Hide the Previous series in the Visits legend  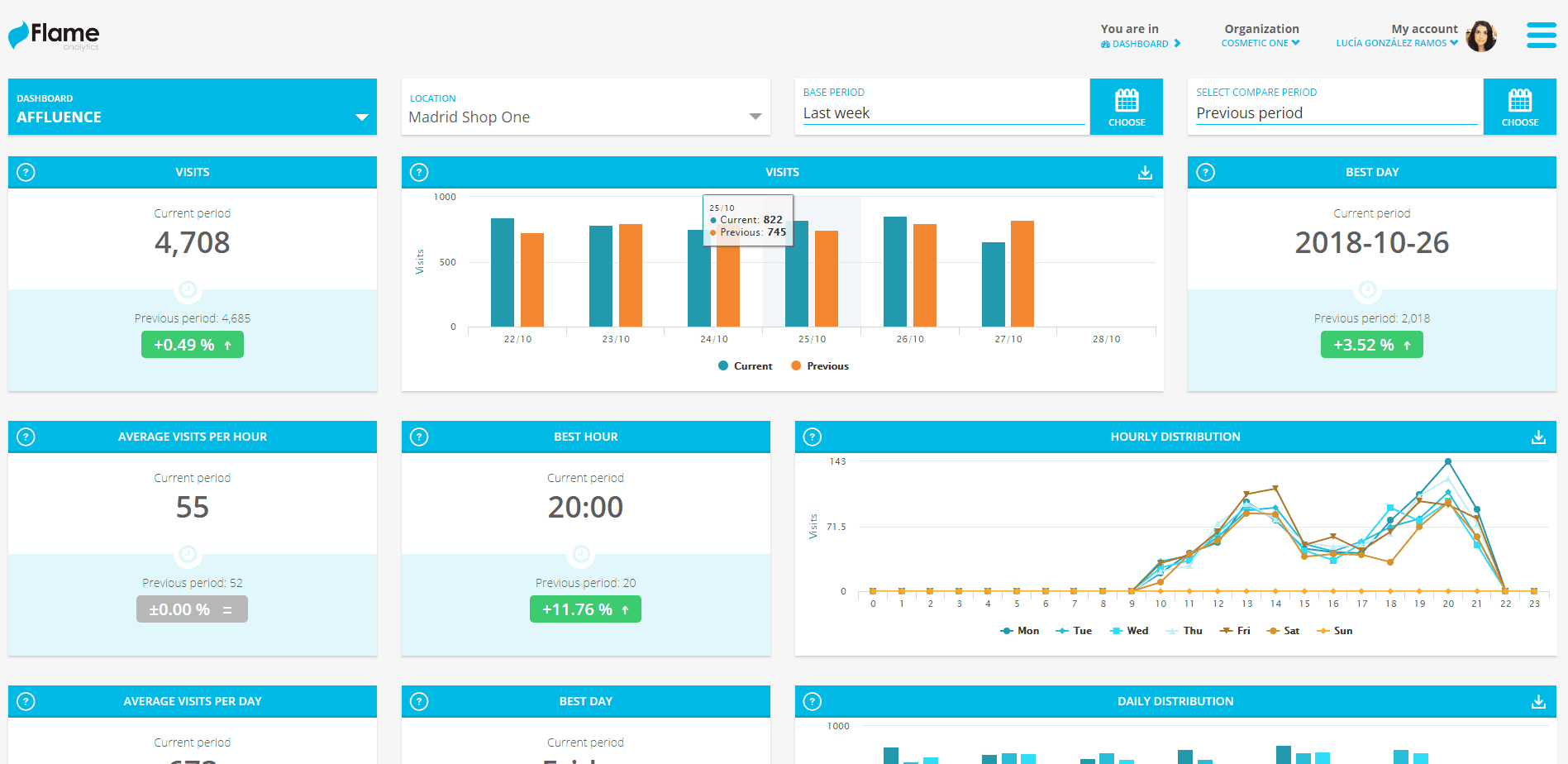pos(819,365)
